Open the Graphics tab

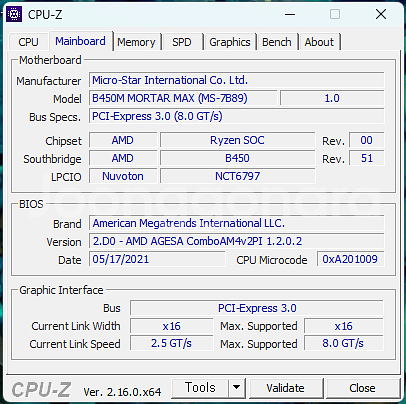(x=230, y=42)
